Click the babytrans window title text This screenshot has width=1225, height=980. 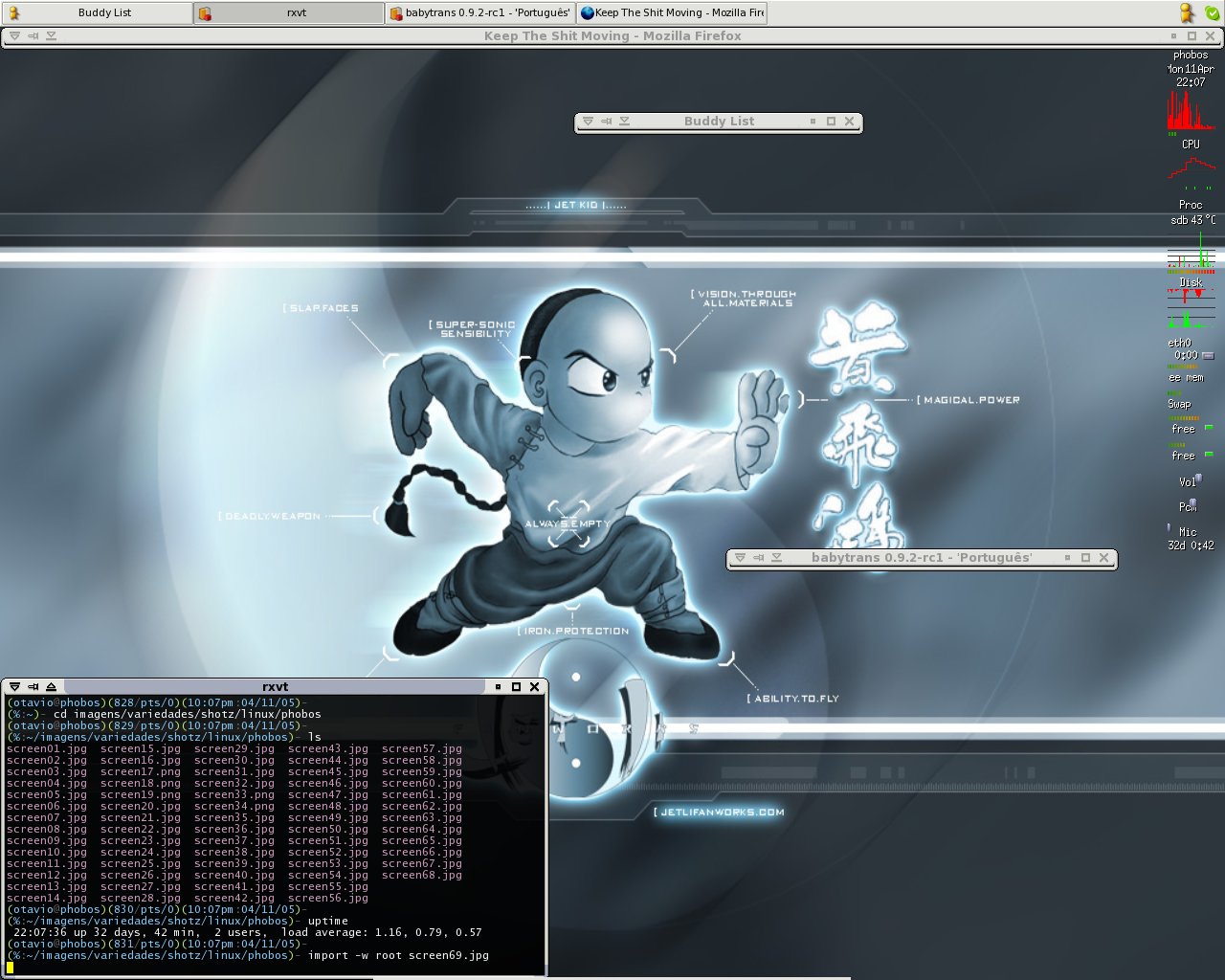[x=922, y=557]
